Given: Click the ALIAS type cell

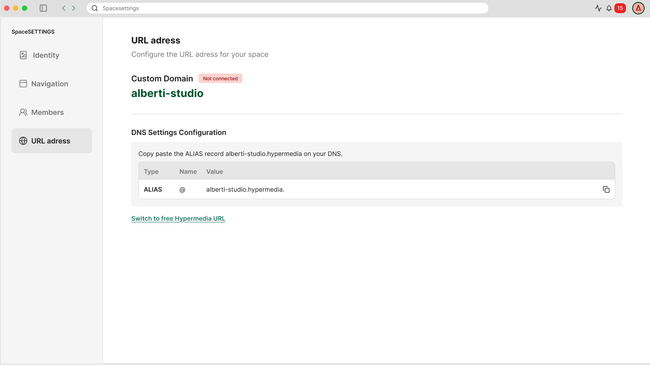Looking at the screenshot, I should pos(153,190).
